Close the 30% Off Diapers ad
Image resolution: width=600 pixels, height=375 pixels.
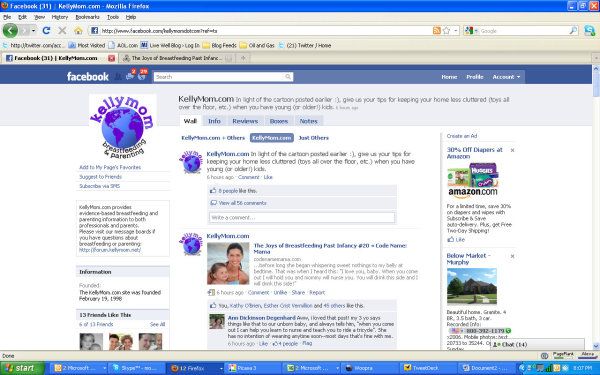(x=512, y=150)
